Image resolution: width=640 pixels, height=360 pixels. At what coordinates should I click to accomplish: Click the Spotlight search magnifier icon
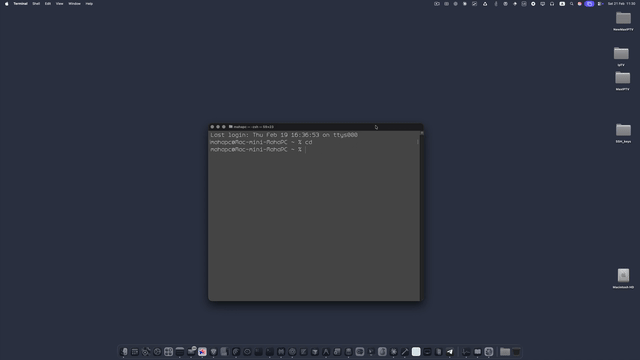tap(571, 4)
